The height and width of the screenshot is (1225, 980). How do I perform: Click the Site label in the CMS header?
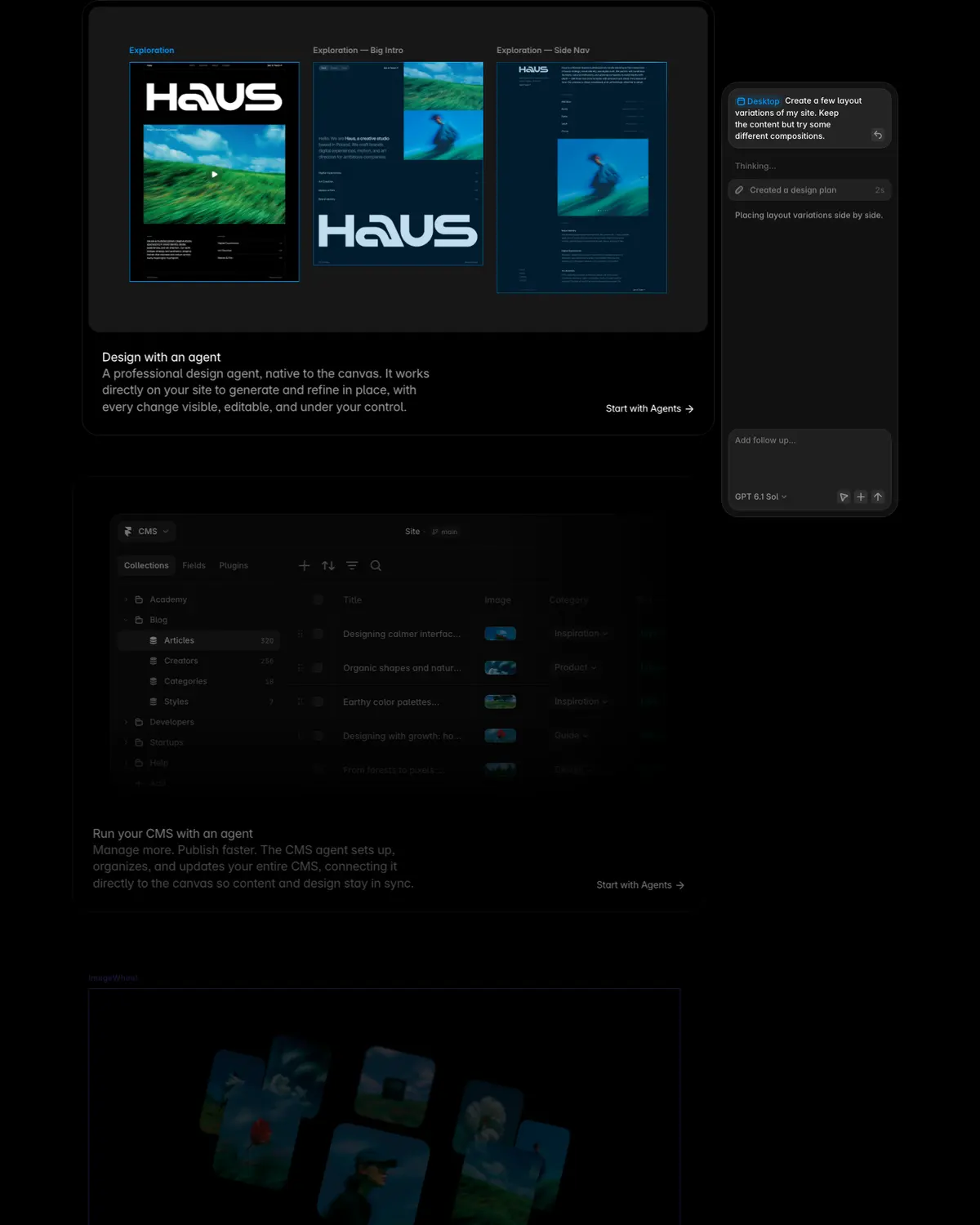(412, 532)
